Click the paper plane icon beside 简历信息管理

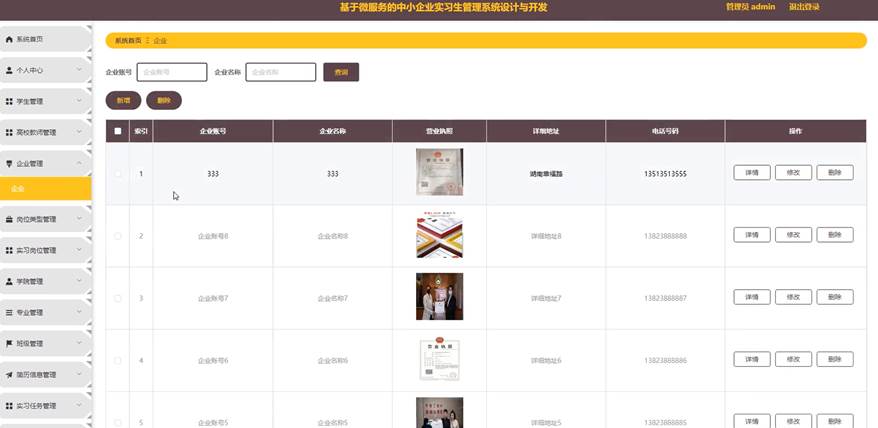(x=9, y=375)
